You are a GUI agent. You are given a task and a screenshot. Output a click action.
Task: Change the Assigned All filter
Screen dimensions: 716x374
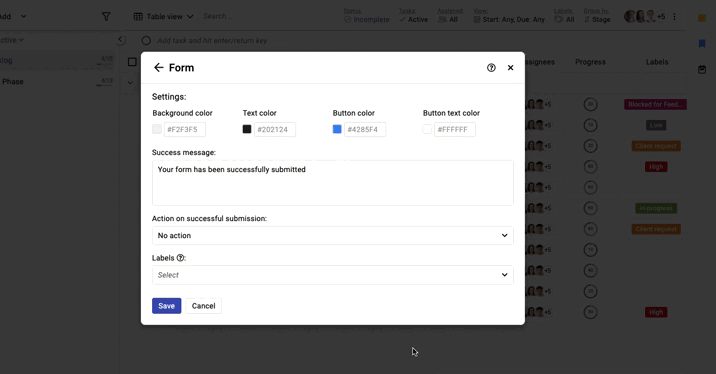coord(449,16)
